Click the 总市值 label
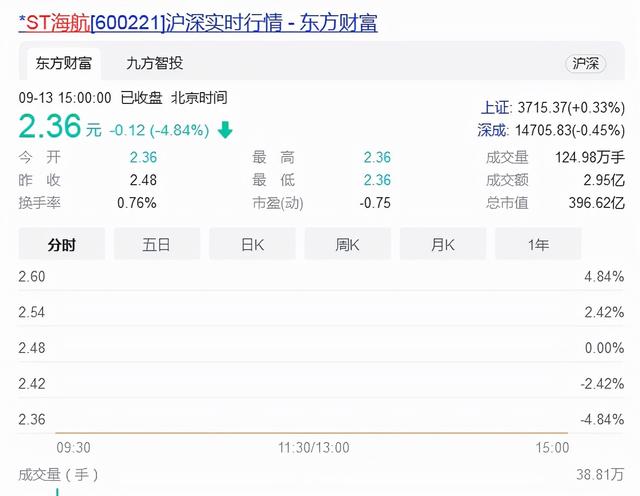The width and height of the screenshot is (640, 496). pos(507,203)
